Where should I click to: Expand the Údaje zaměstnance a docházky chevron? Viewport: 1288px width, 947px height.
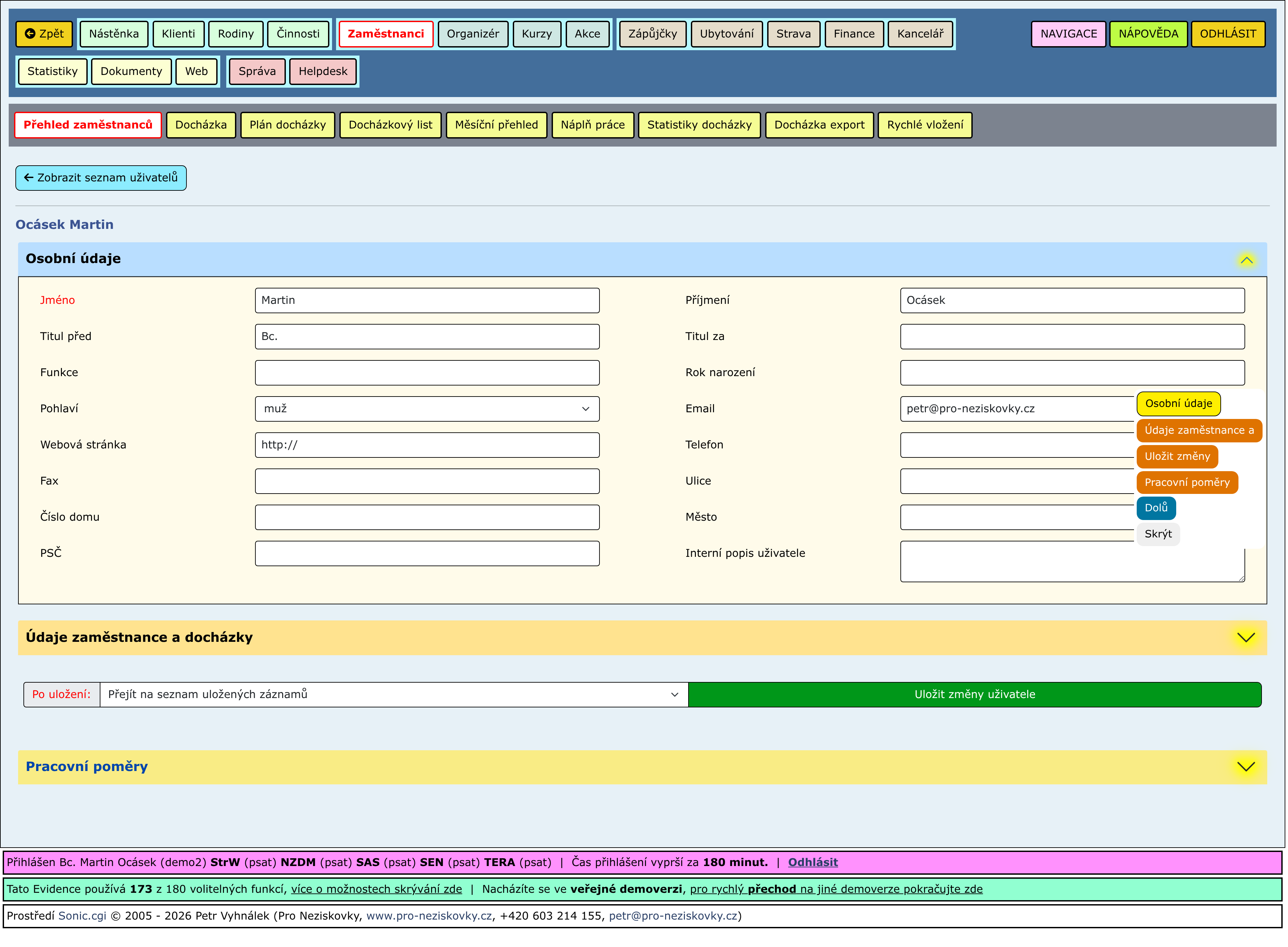click(x=1245, y=638)
